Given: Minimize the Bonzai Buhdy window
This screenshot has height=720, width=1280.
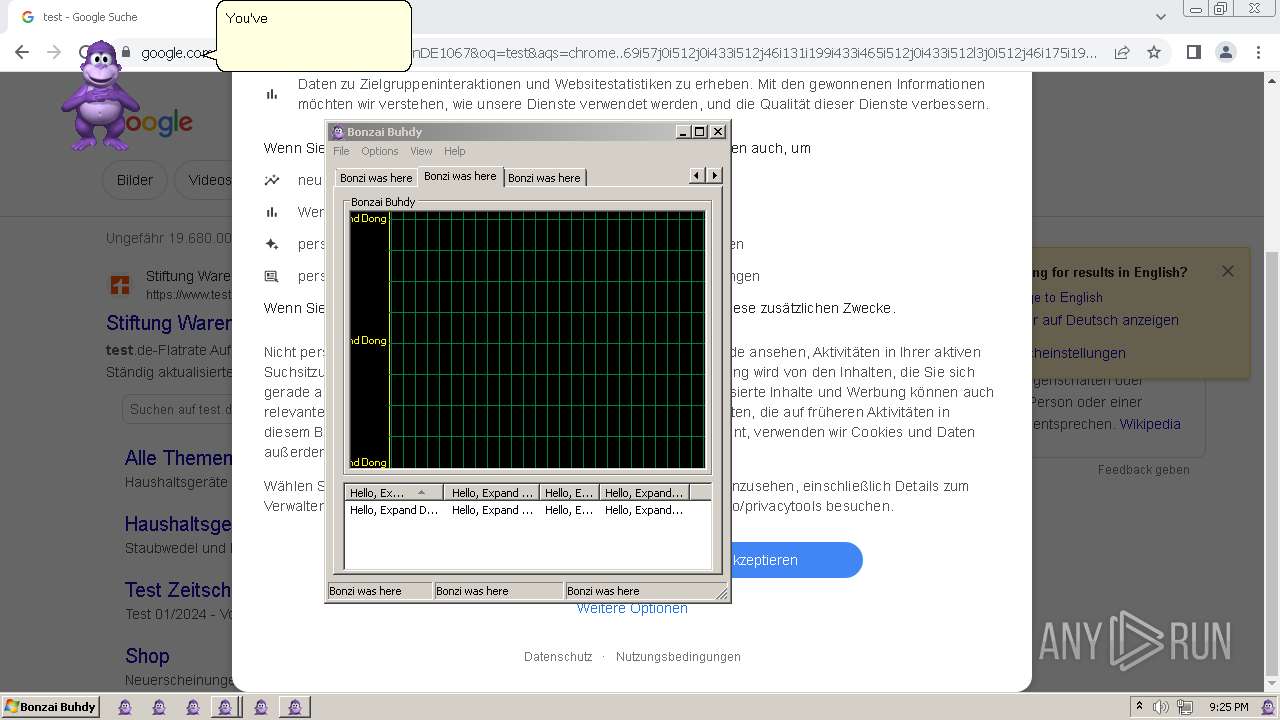Looking at the screenshot, I should pos(683,132).
